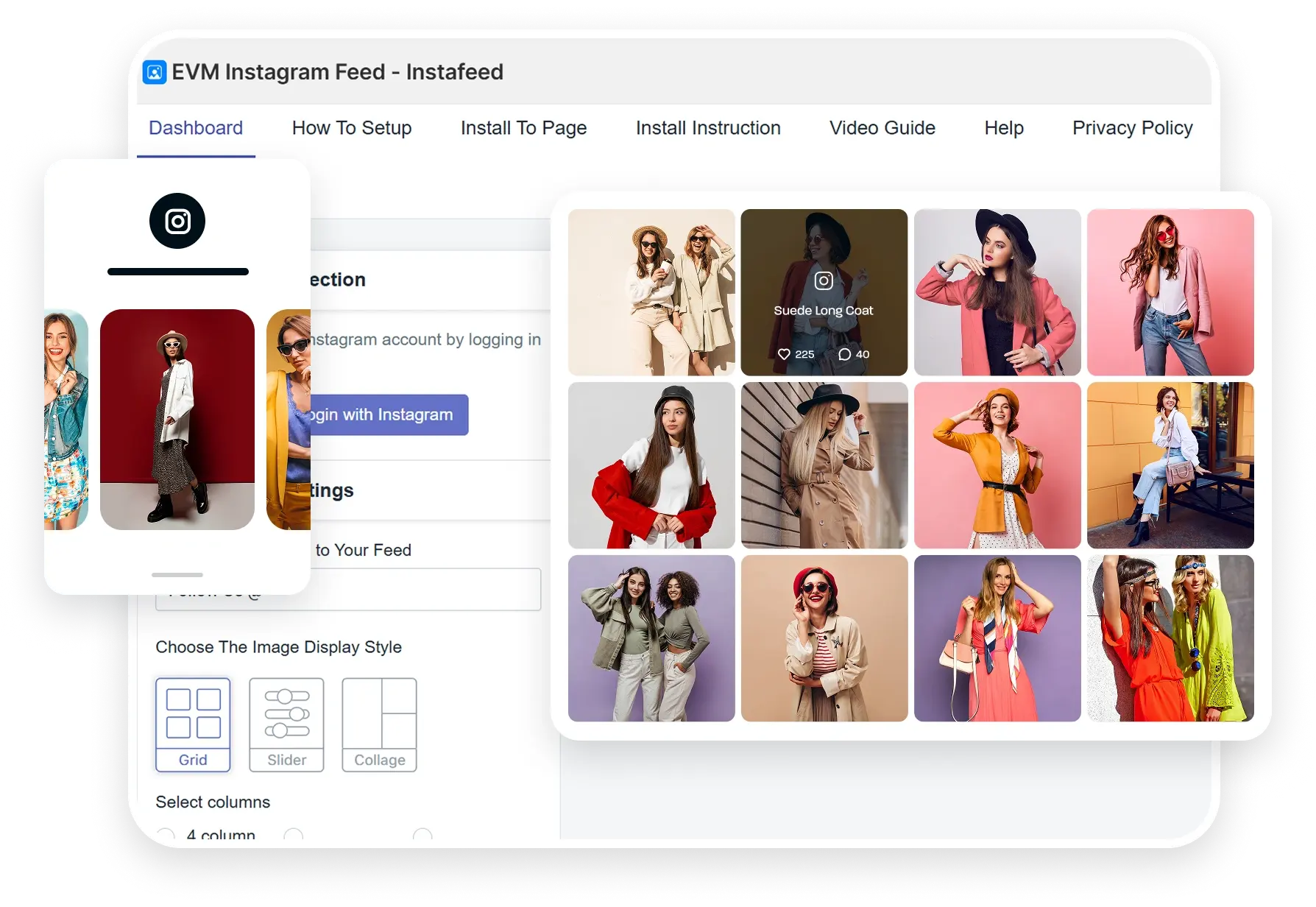Open the How To Setup tab
1316x907 pixels.
coord(351,128)
